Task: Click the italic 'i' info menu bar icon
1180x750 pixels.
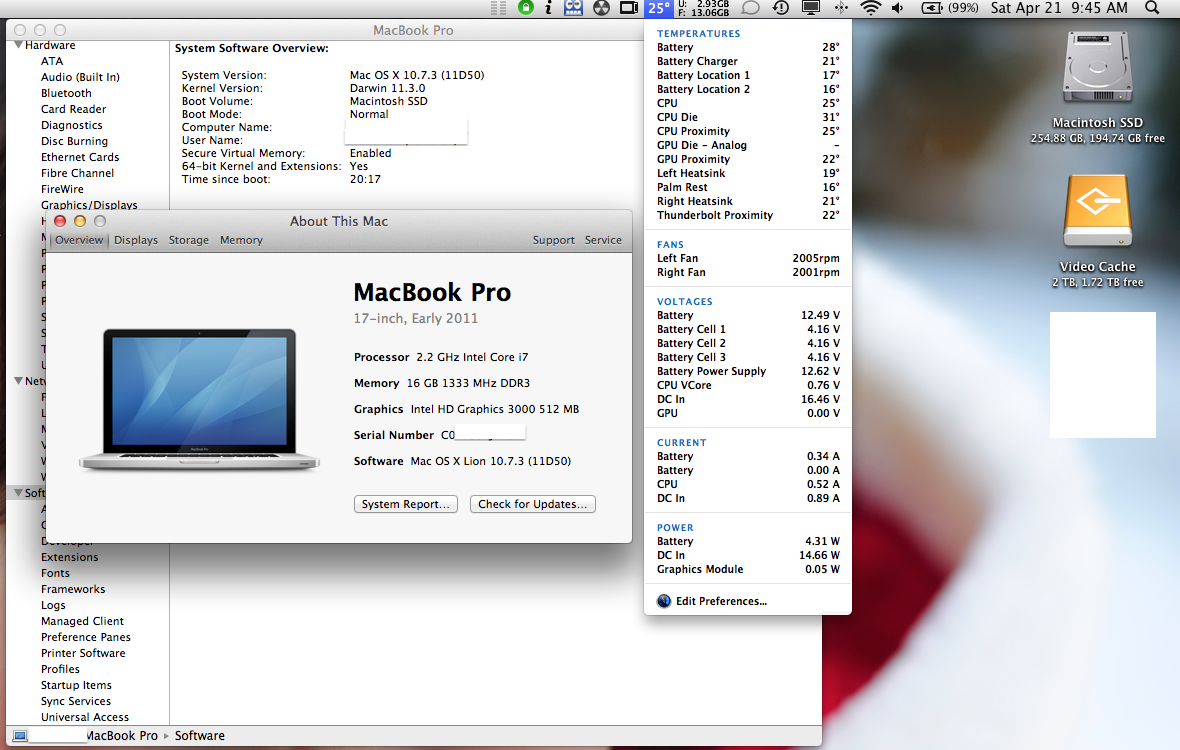Action: 549,8
